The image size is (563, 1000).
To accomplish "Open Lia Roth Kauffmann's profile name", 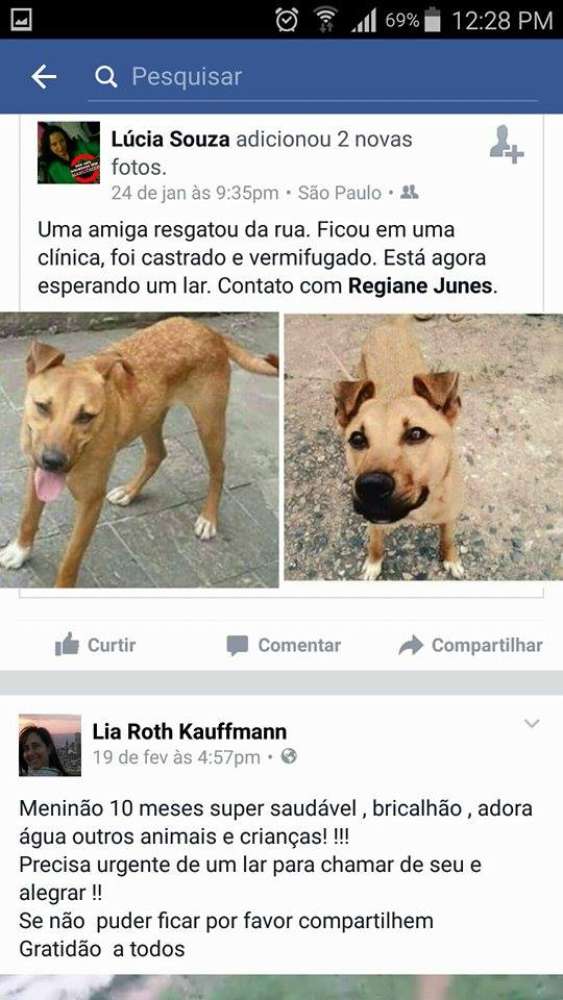I will tap(189, 732).
